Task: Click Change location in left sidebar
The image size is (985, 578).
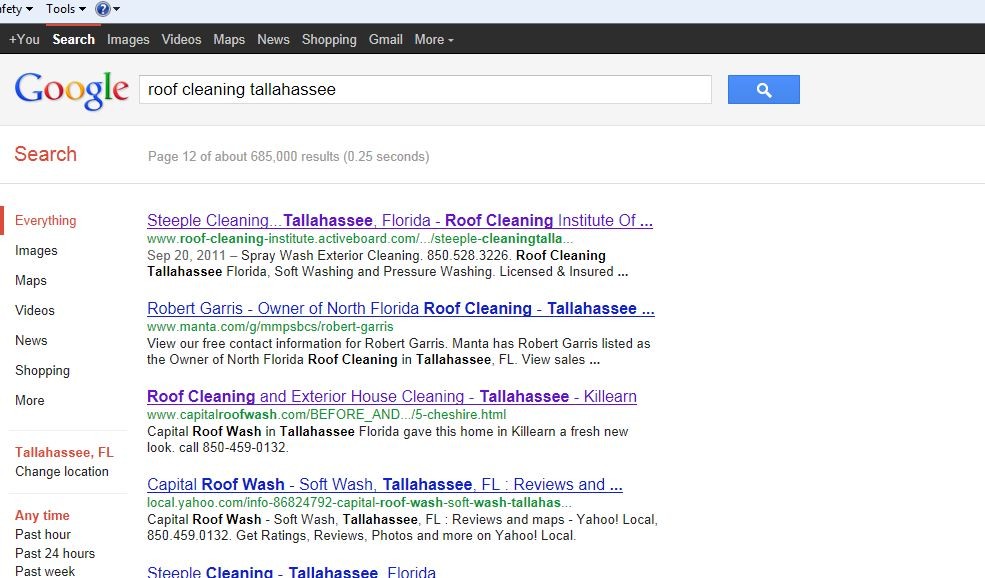Action: click(61, 472)
